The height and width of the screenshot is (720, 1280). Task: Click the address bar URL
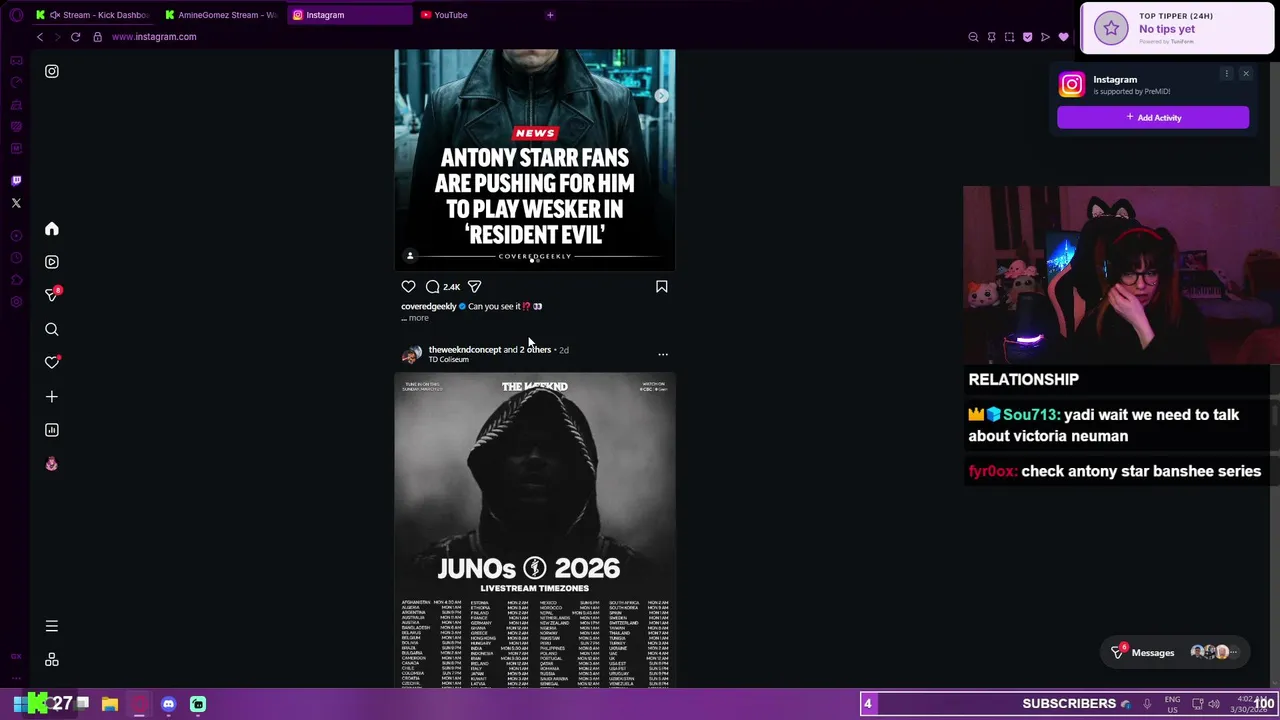pos(154,37)
